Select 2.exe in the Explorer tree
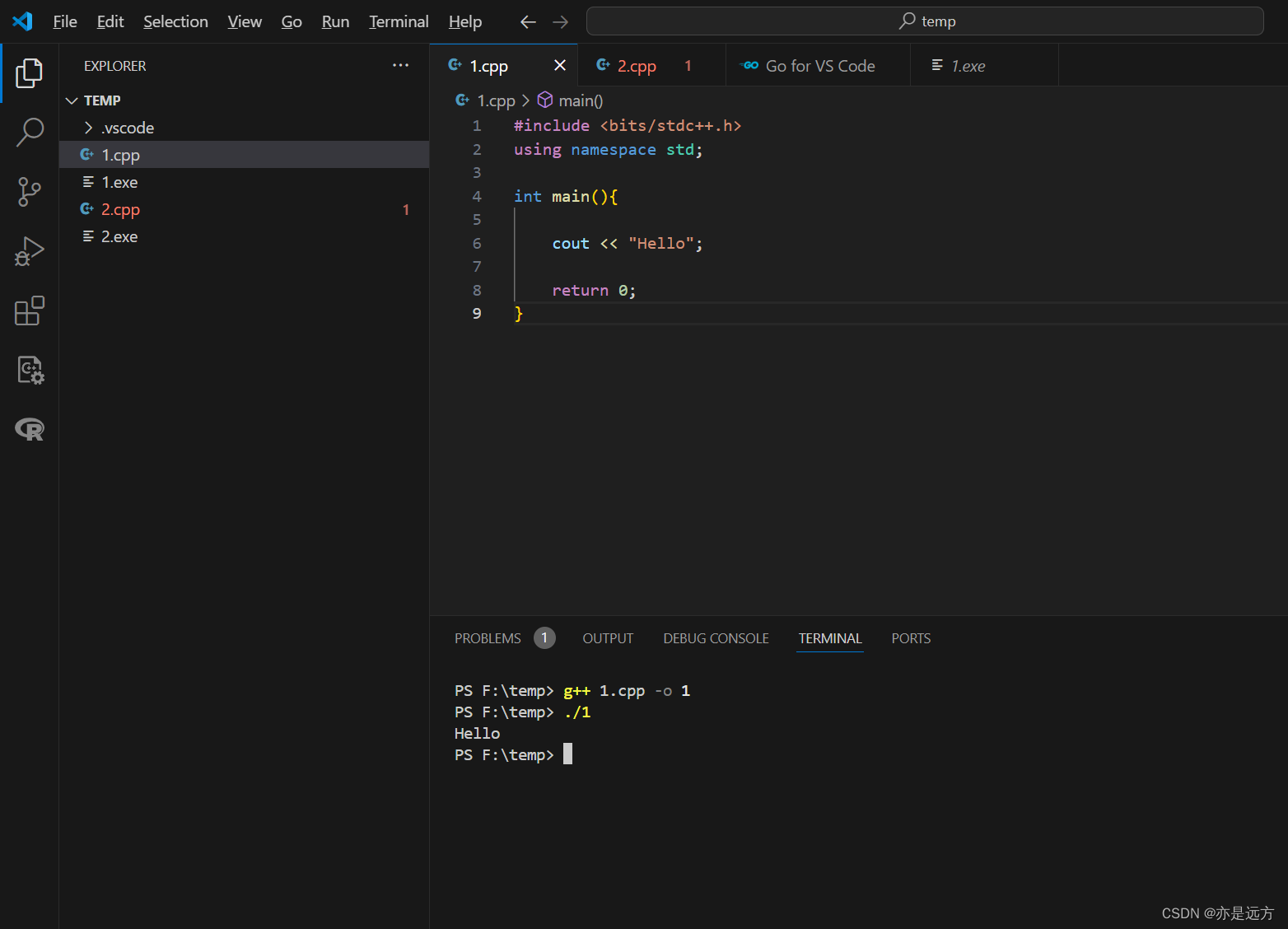This screenshot has height=929, width=1288. pos(119,236)
